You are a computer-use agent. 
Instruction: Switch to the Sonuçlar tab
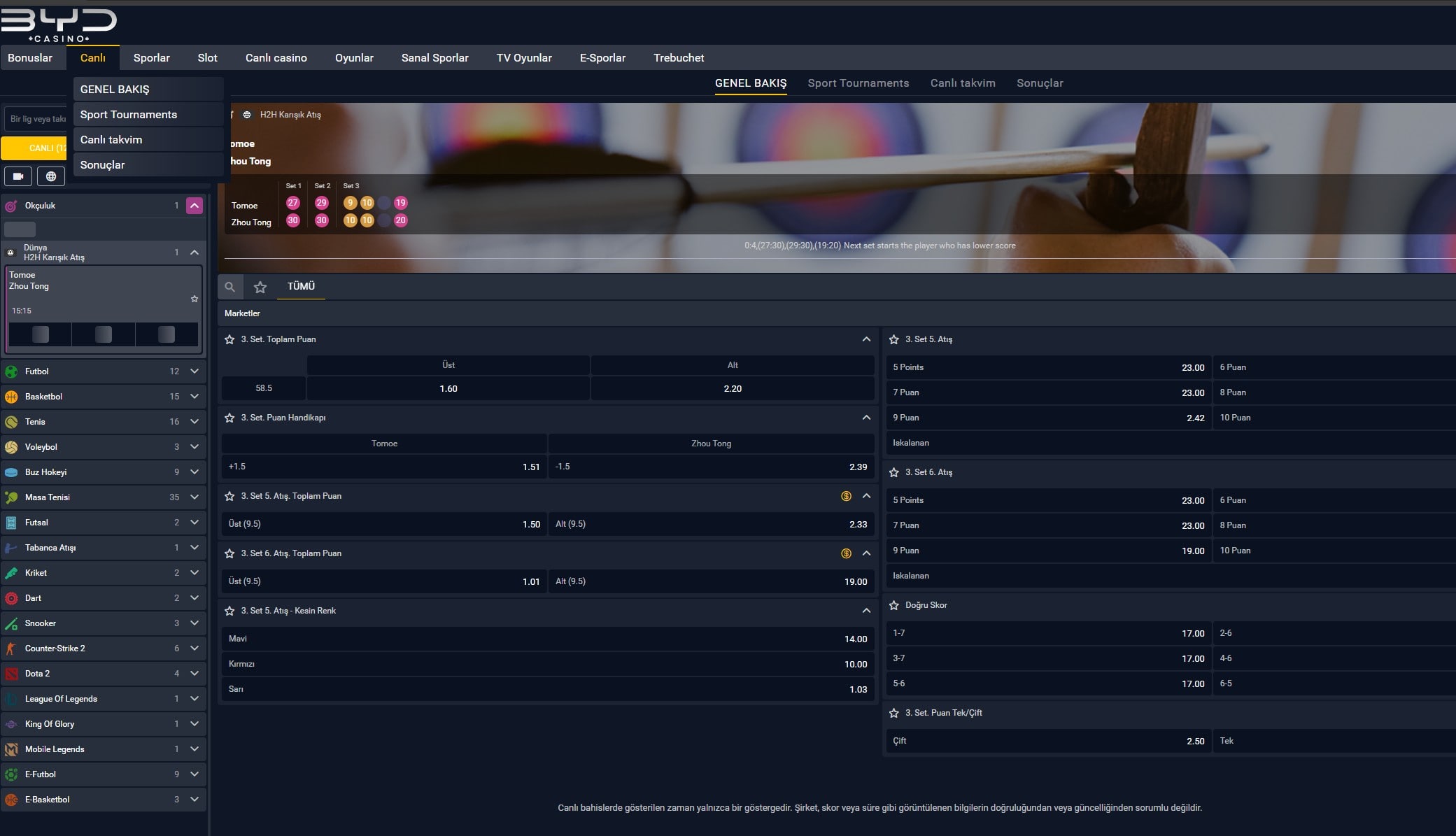tap(1039, 83)
